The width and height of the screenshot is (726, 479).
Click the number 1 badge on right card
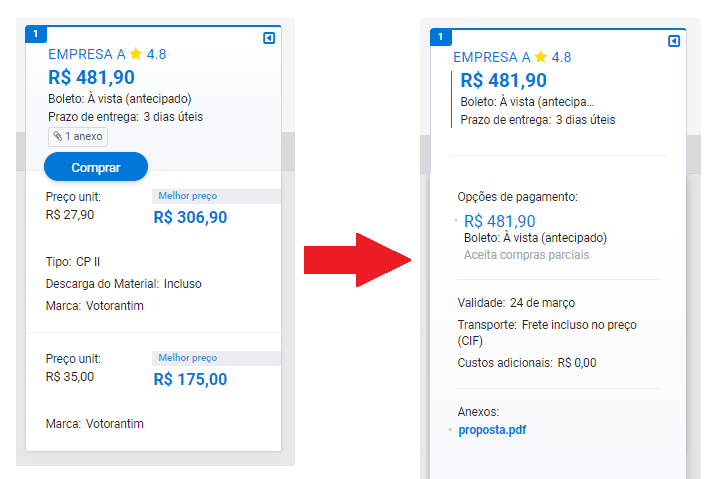point(441,37)
